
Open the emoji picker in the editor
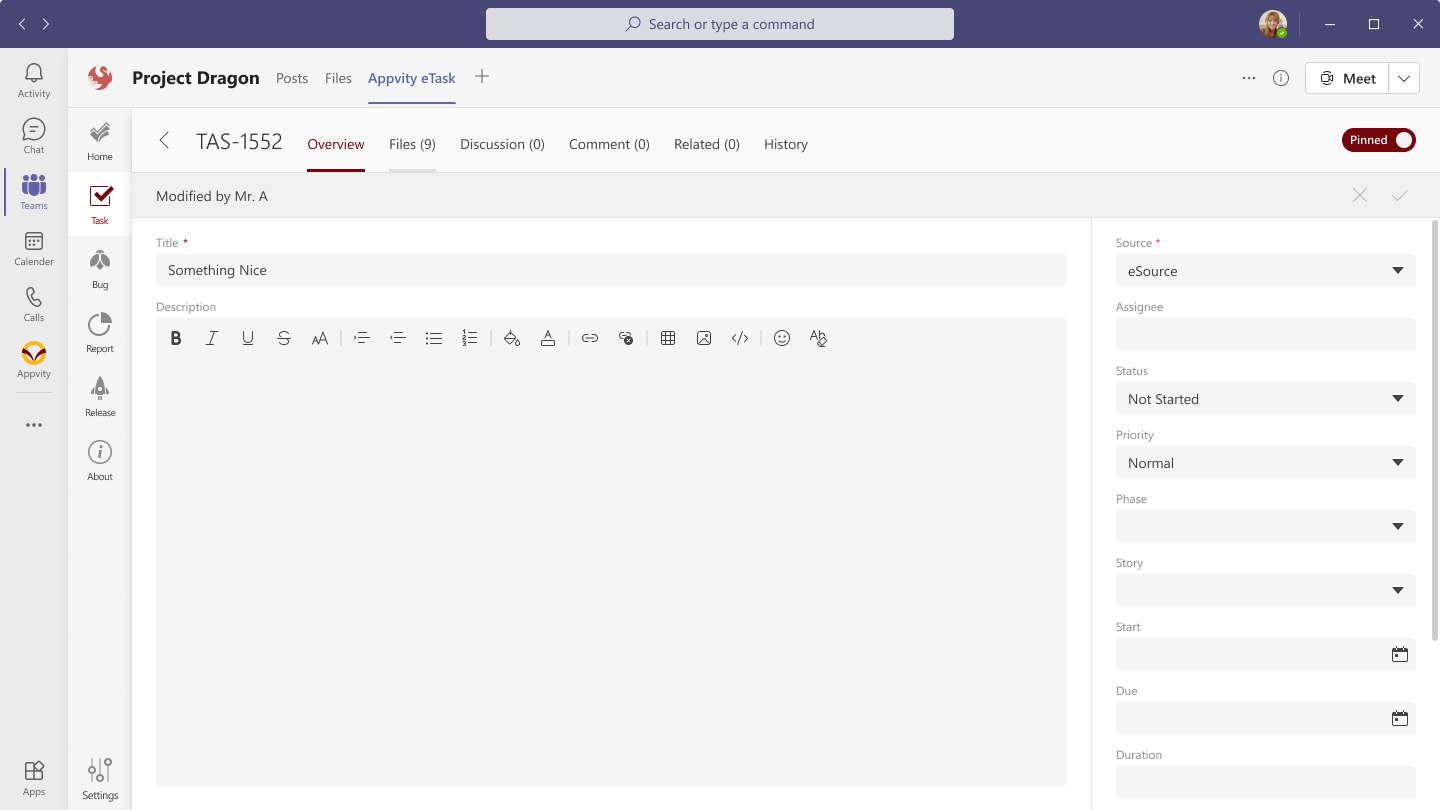coord(782,338)
